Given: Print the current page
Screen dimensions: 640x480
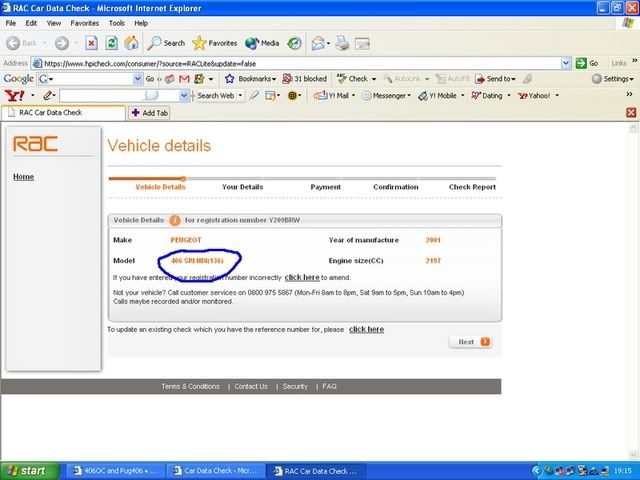Looking at the screenshot, I should [342, 43].
